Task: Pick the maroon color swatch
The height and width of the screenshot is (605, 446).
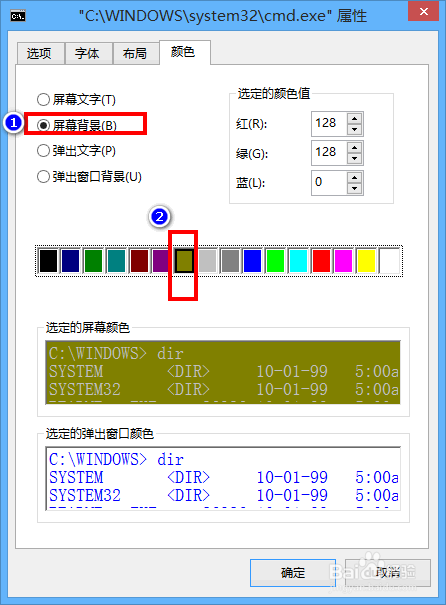Action: pos(139,261)
